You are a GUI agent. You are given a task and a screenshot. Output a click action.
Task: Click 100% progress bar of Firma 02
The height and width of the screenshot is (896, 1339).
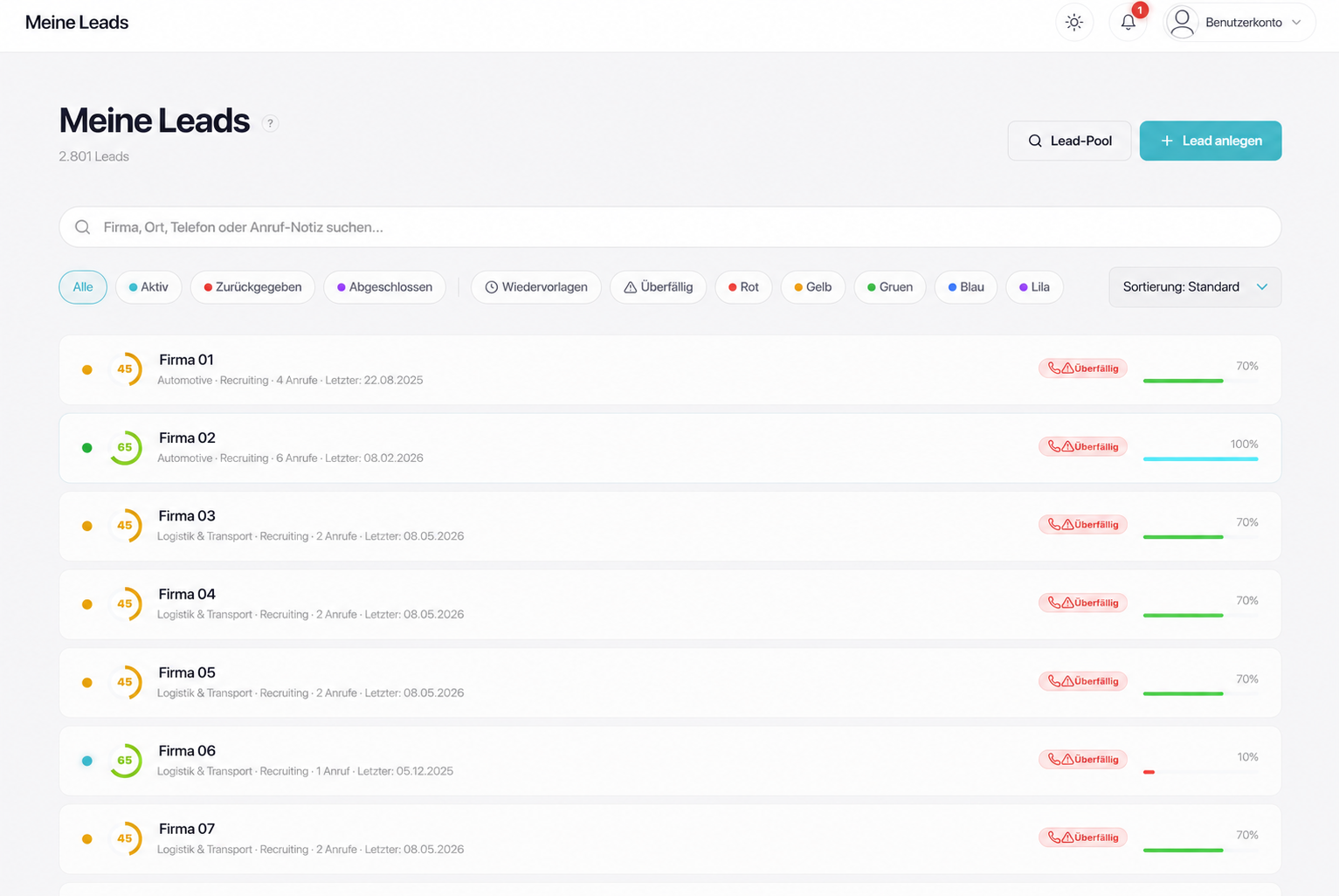point(1201,458)
